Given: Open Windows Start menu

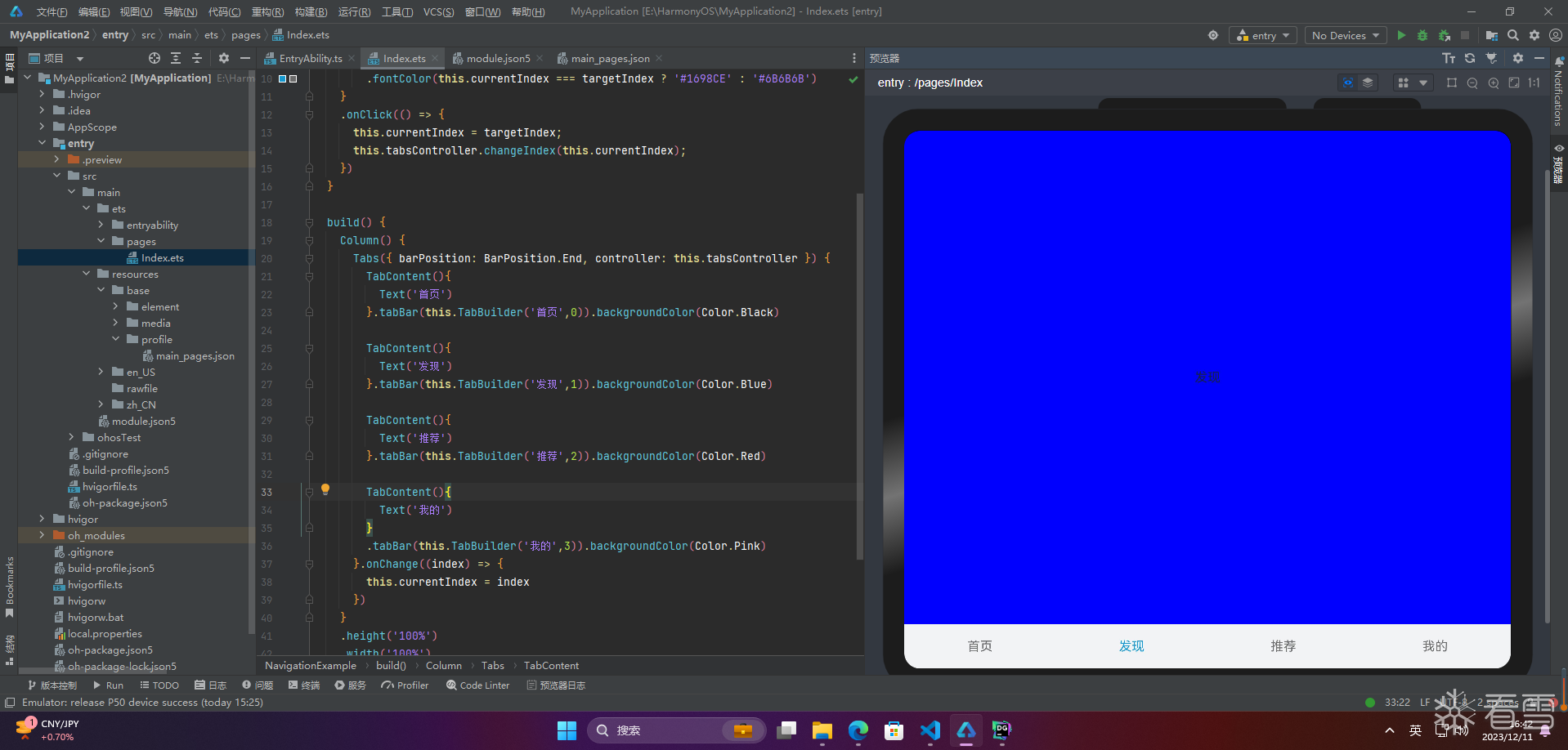Looking at the screenshot, I should 567,730.
